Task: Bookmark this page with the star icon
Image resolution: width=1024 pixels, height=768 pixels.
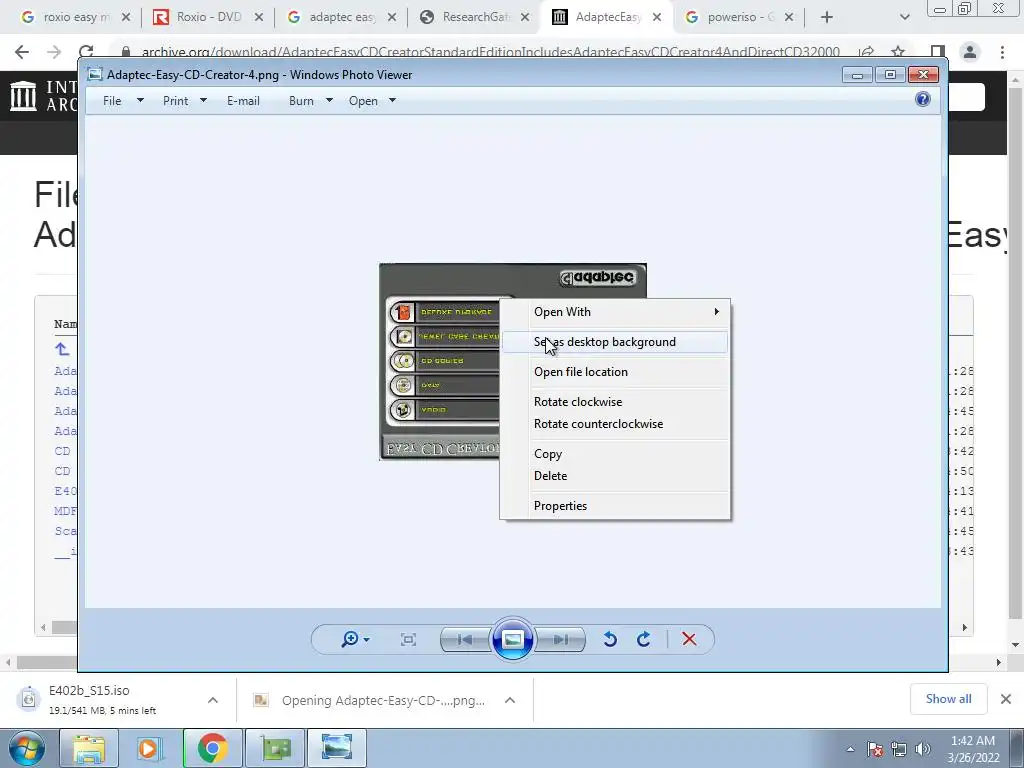Action: (x=898, y=52)
